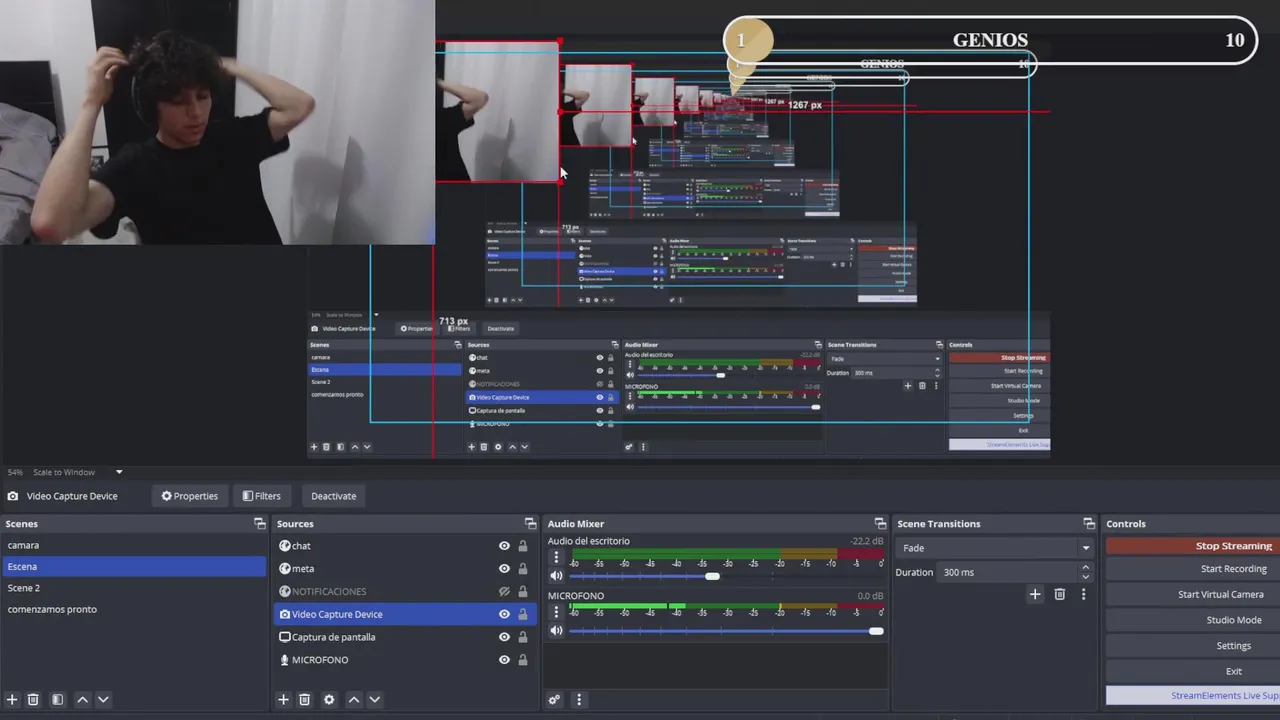Viewport: 1280px width, 720px height.
Task: Open advanced audio properties gear
Action: (x=554, y=700)
